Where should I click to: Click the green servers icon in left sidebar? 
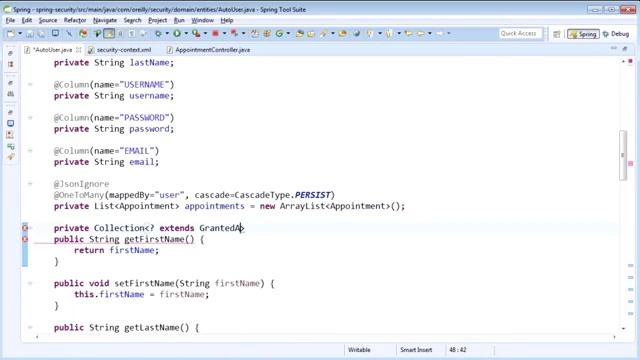click(11, 147)
